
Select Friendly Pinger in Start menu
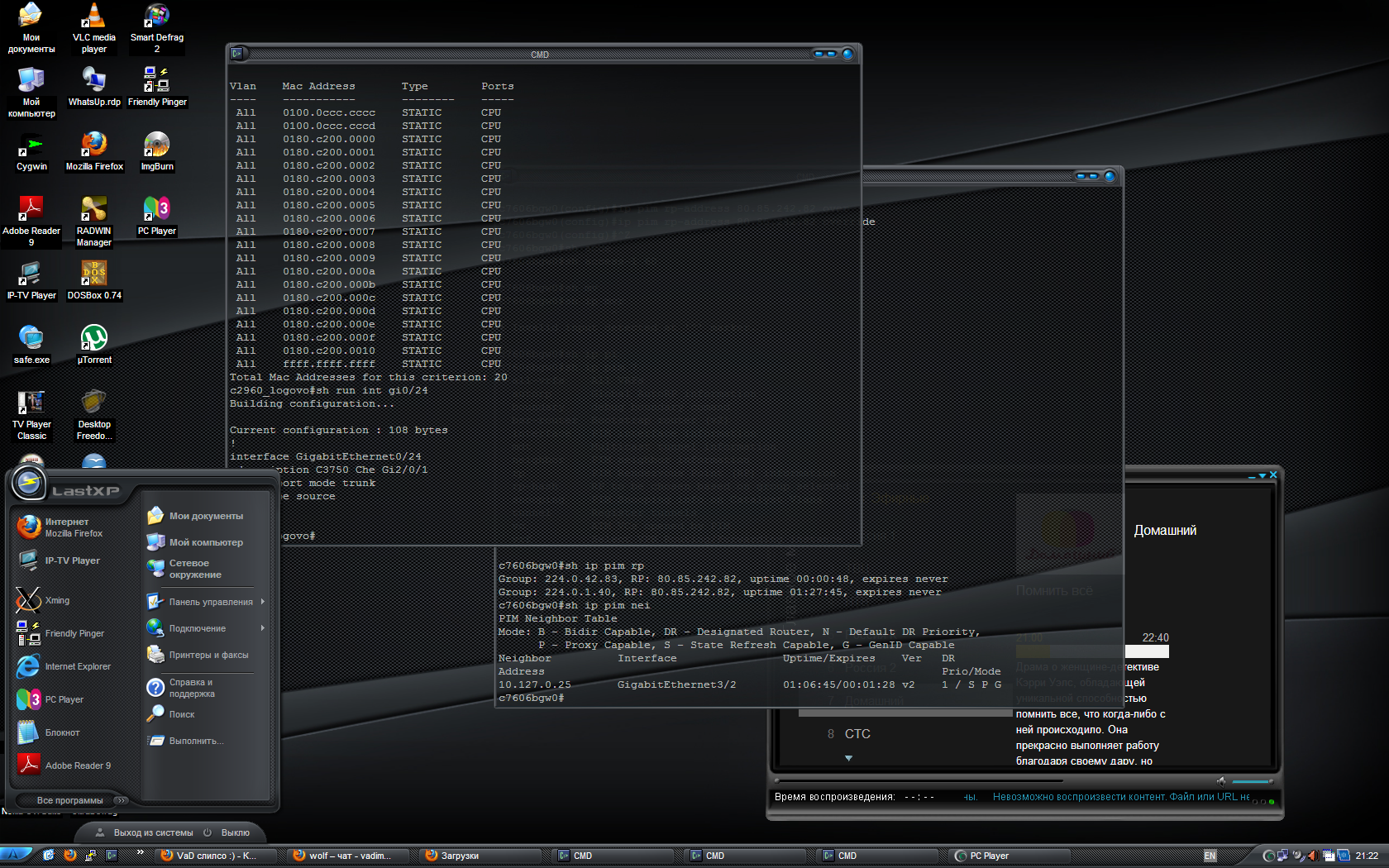74,633
